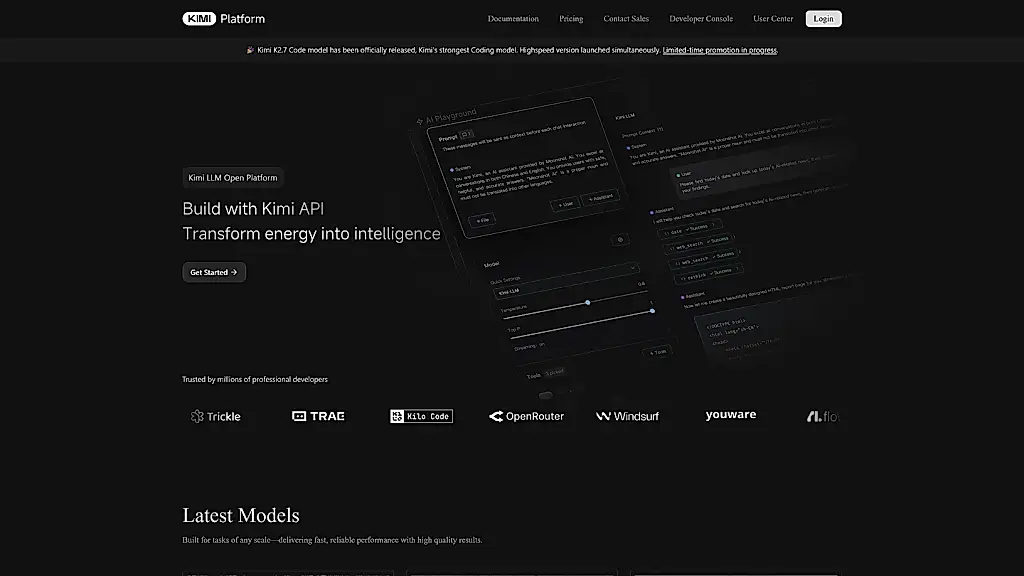Screen dimensions: 1024x576
Task: Click the Kimi LLM Open Platform badge
Action: point(232,178)
